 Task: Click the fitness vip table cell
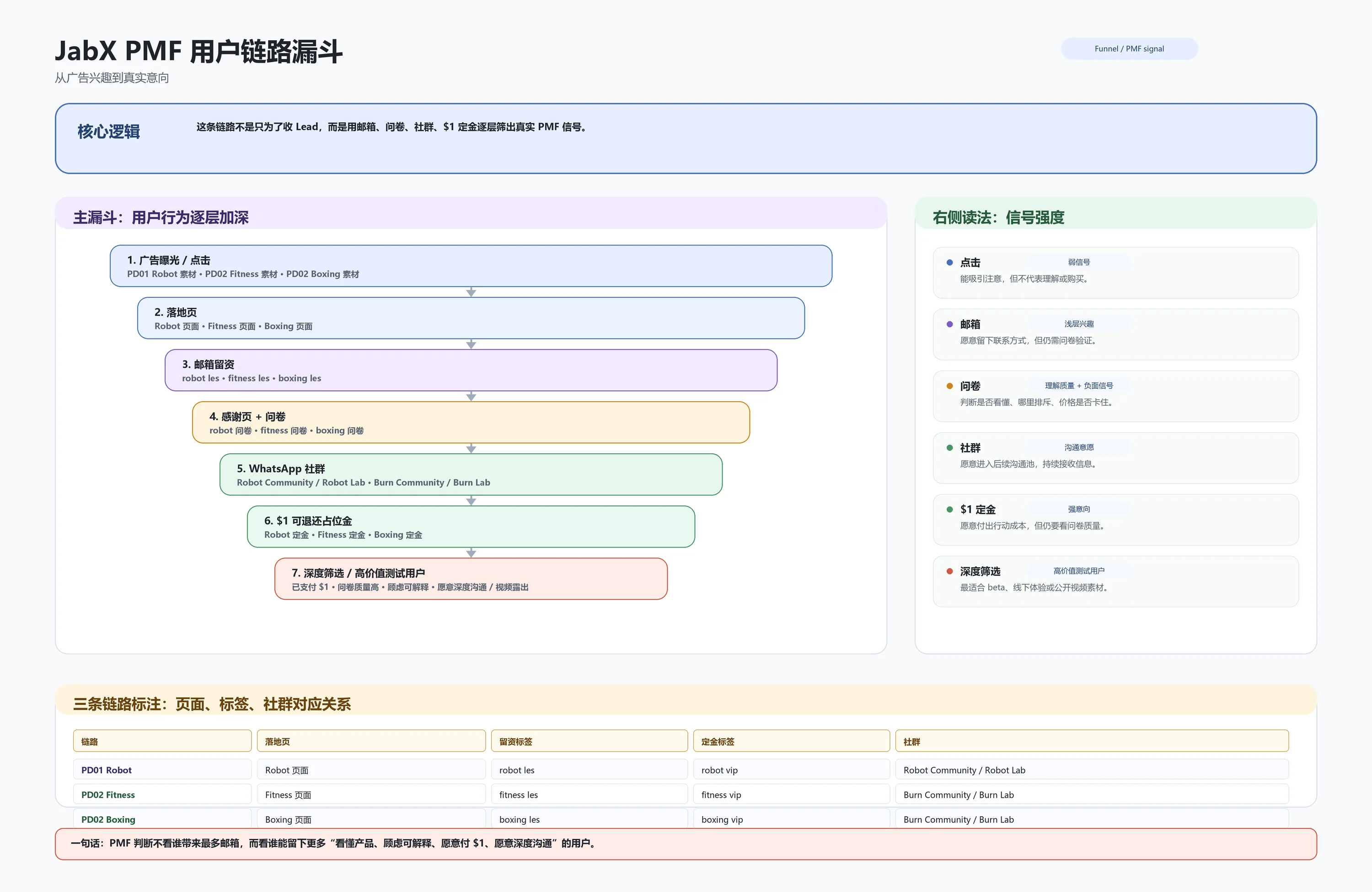(792, 794)
